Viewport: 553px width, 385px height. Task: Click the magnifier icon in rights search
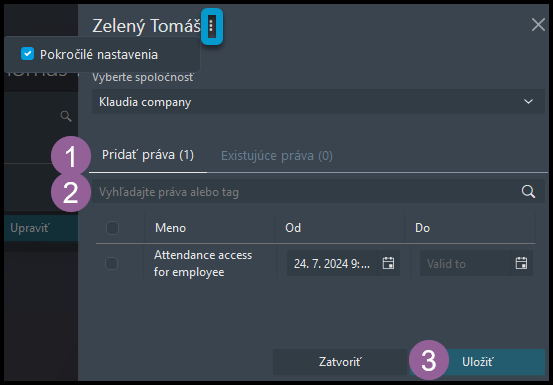[x=528, y=191]
